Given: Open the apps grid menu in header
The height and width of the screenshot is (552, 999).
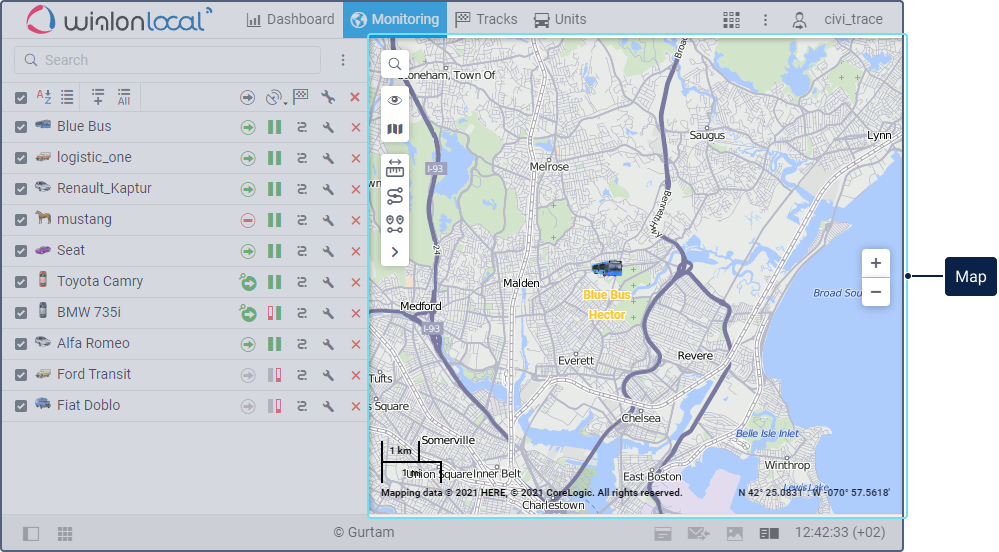Looking at the screenshot, I should pyautogui.click(x=731, y=20).
